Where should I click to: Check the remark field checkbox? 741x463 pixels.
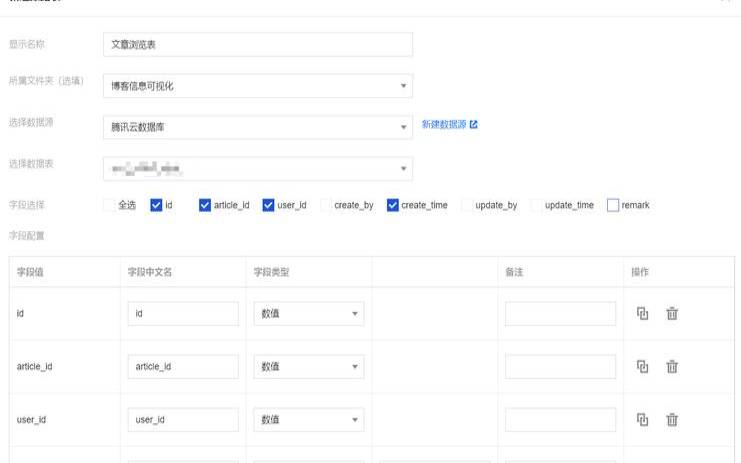(613, 205)
